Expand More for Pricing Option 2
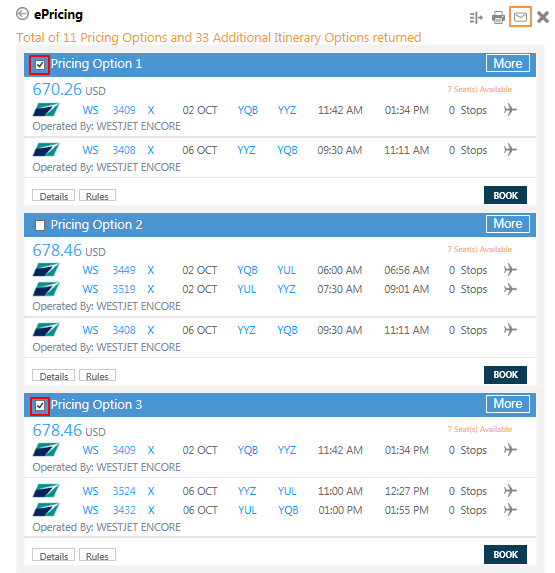Screen dimensions: 555x573 pos(508,224)
